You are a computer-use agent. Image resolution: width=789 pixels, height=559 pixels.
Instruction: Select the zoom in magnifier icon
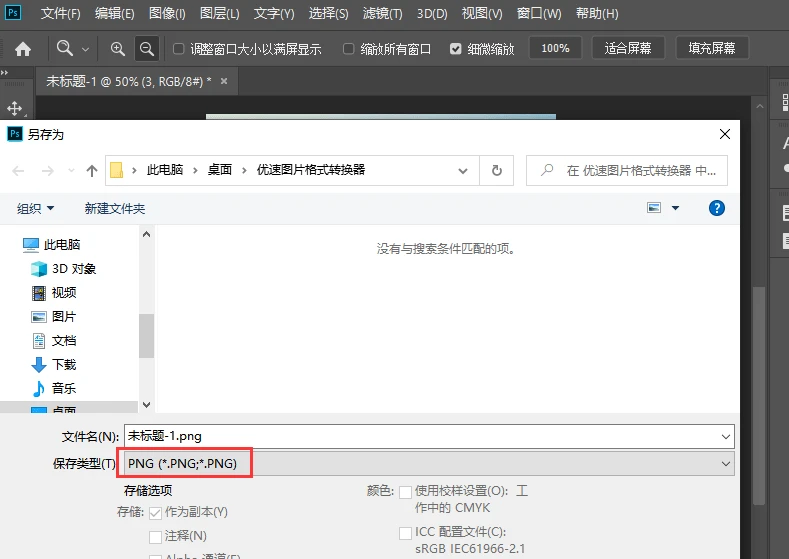pyautogui.click(x=118, y=49)
